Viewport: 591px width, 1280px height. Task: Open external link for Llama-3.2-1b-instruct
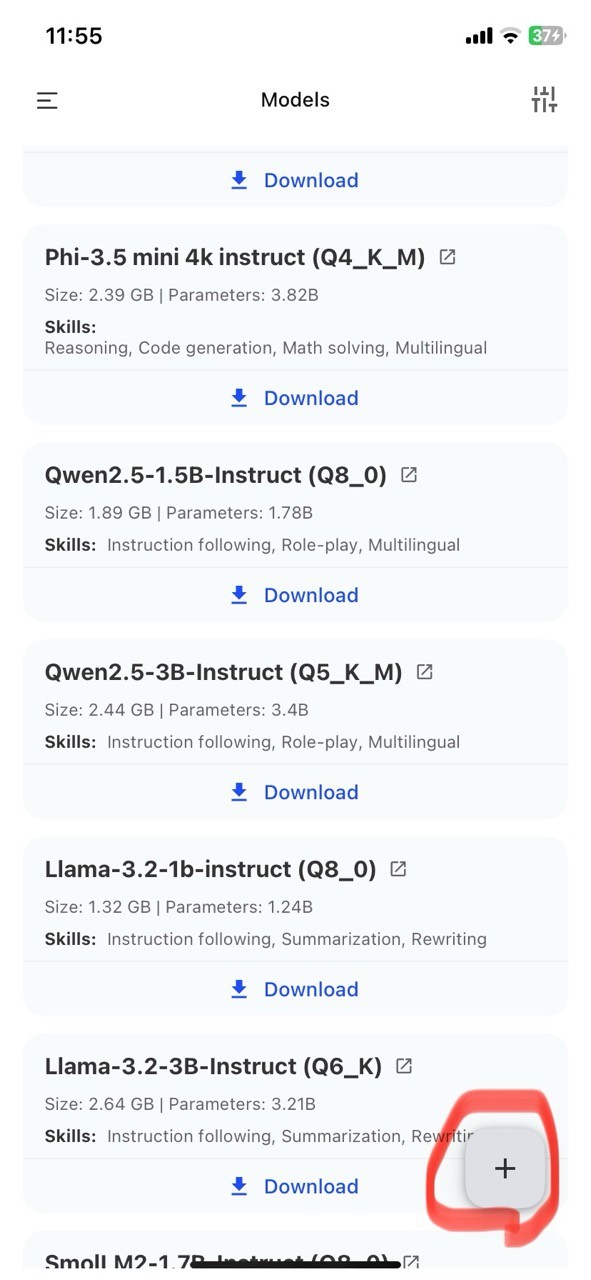click(398, 869)
